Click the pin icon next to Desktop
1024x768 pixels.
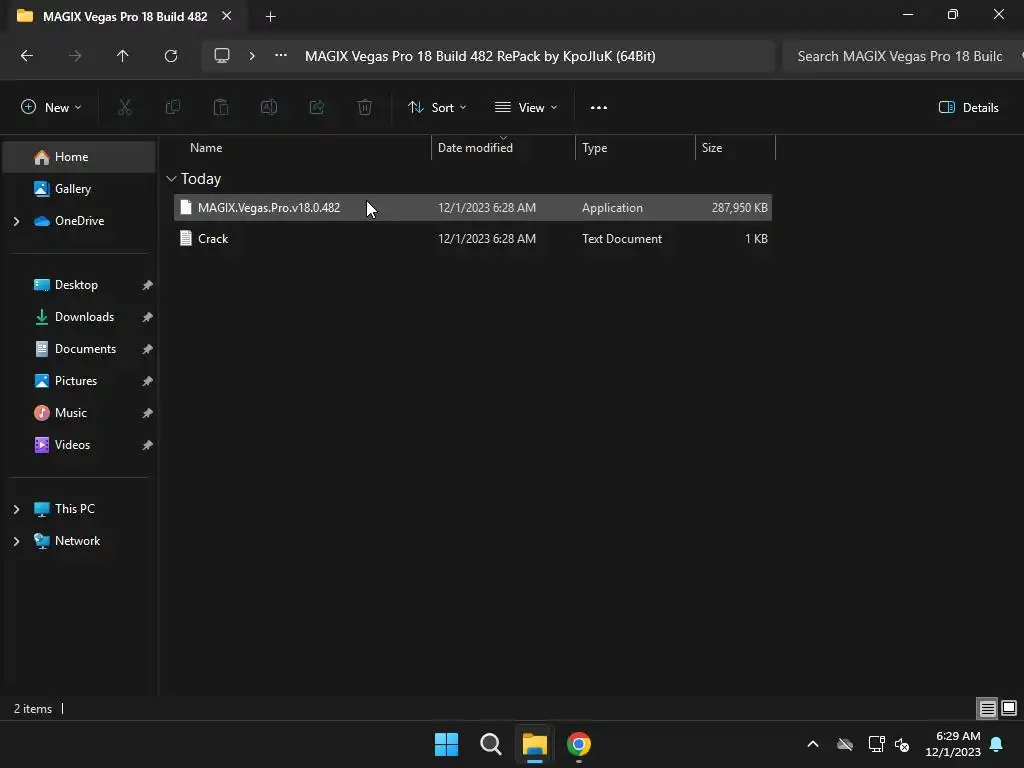(x=148, y=285)
